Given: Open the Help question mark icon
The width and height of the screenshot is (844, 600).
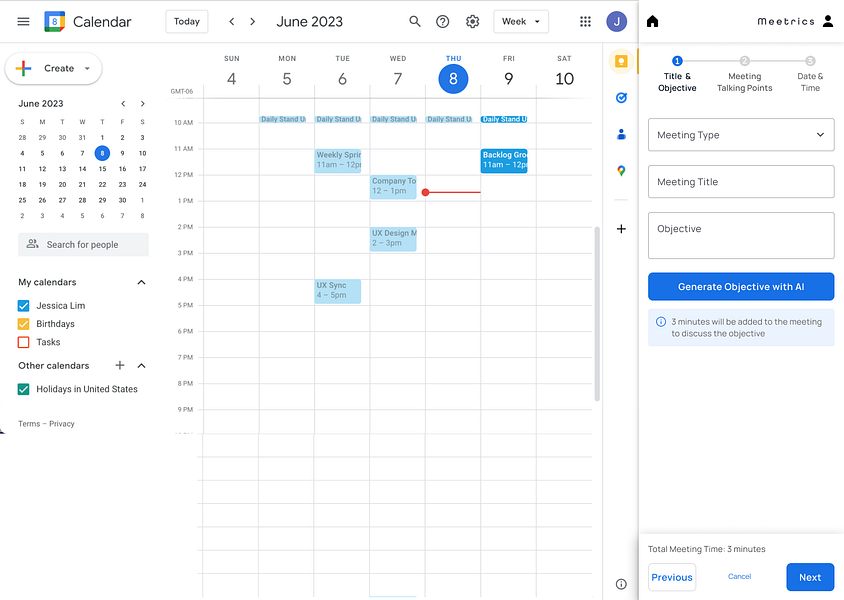Looking at the screenshot, I should pyautogui.click(x=442, y=22).
